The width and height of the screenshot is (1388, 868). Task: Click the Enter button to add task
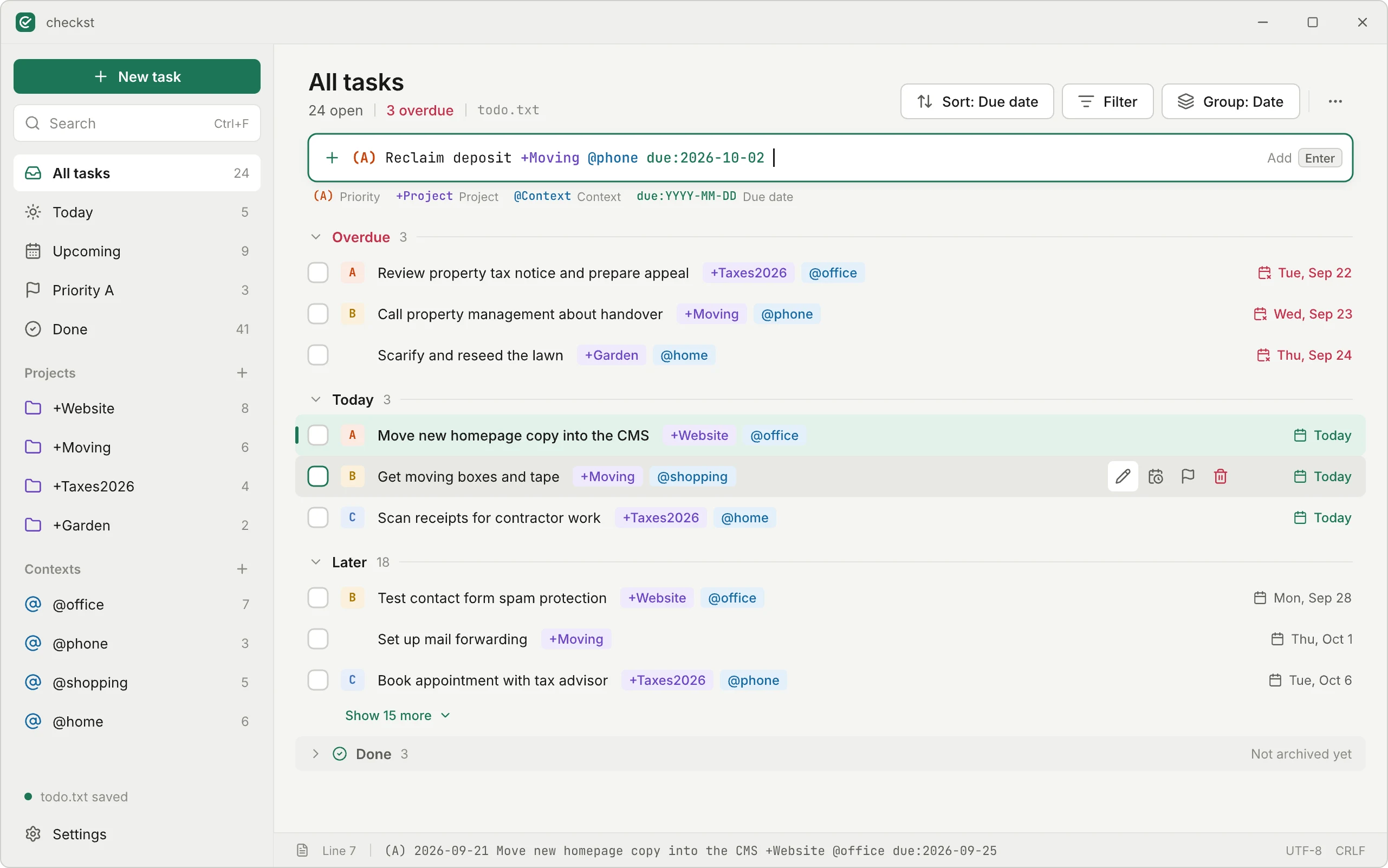point(1320,158)
